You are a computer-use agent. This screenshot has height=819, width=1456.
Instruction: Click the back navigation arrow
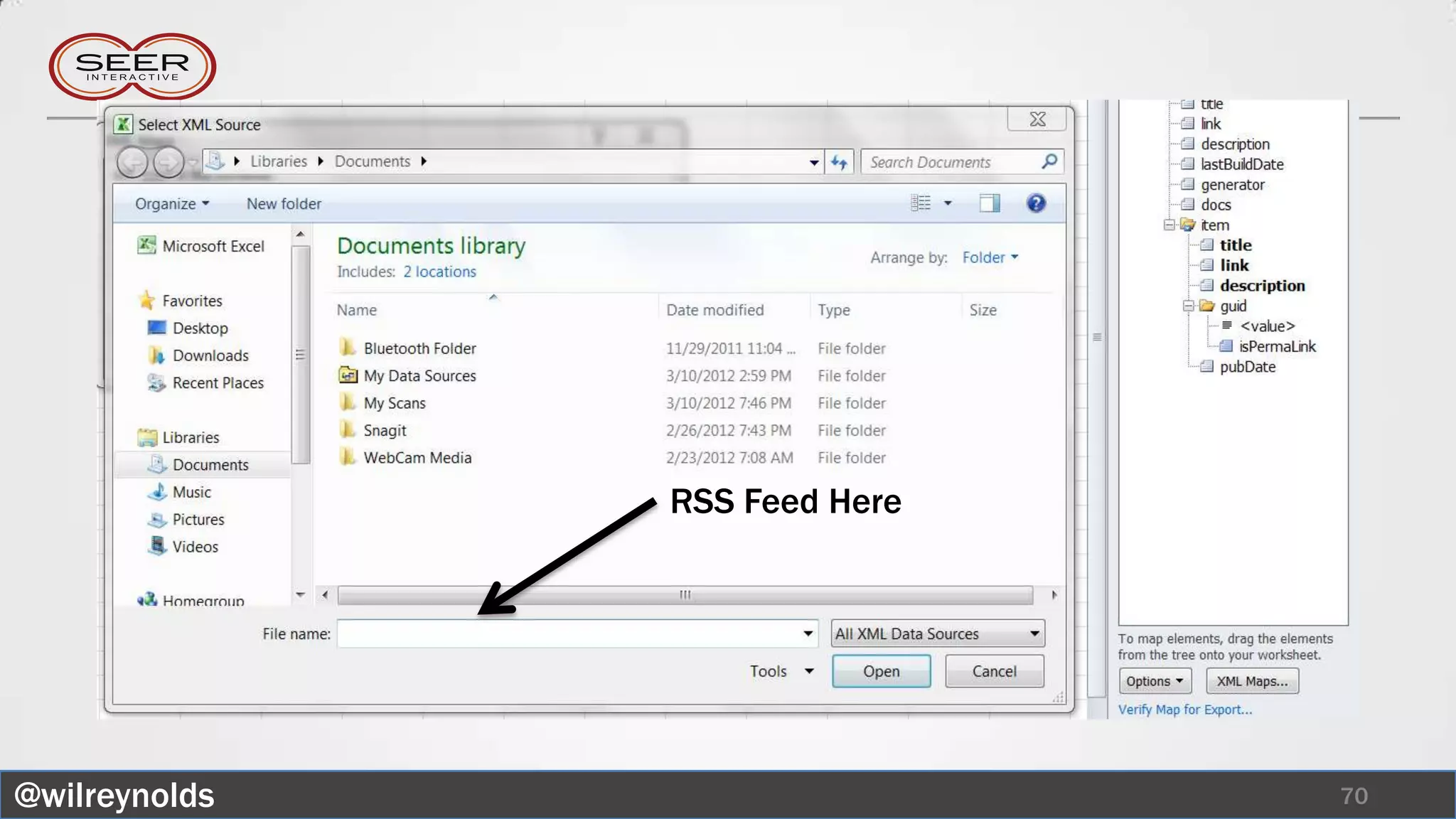pos(132,163)
